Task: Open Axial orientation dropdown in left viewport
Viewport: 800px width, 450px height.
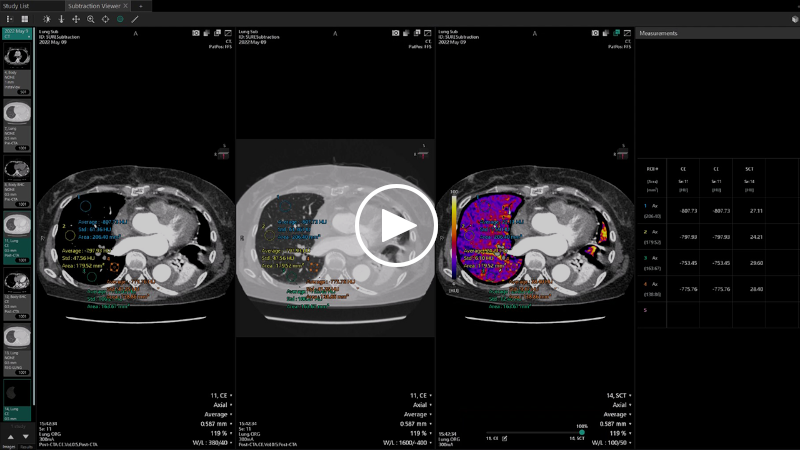Action: tap(223, 405)
